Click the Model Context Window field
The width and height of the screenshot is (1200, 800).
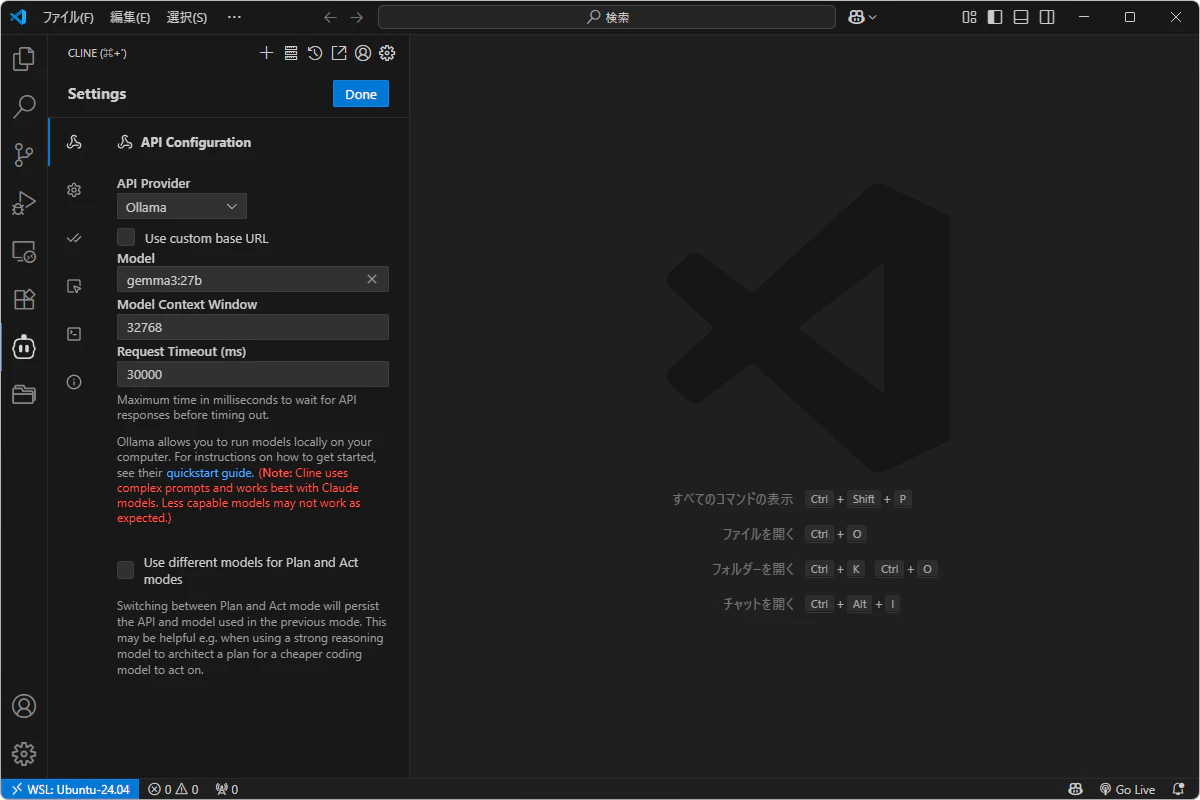(x=253, y=327)
